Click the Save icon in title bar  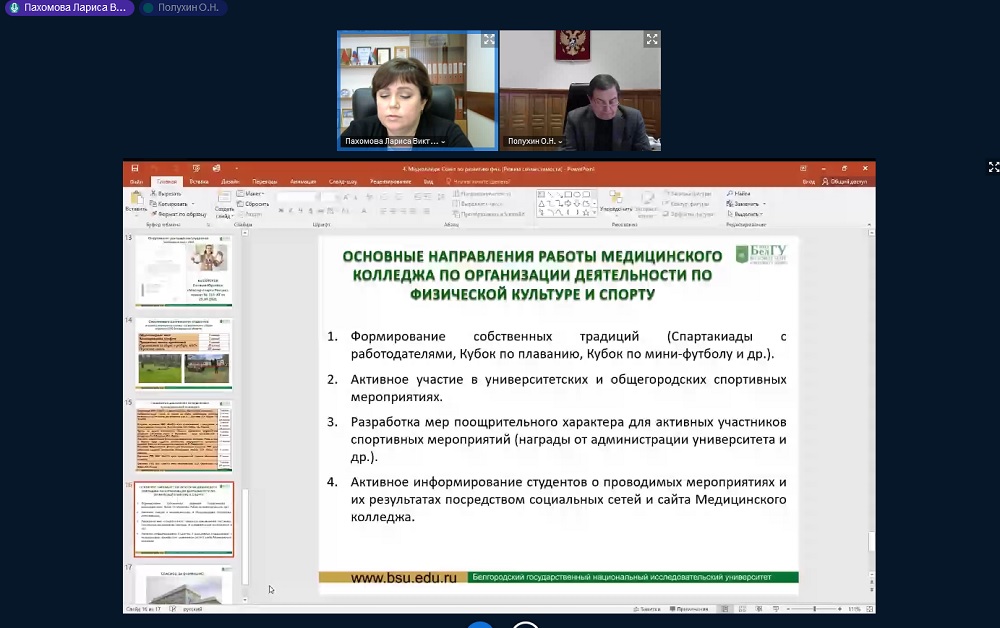[133, 169]
